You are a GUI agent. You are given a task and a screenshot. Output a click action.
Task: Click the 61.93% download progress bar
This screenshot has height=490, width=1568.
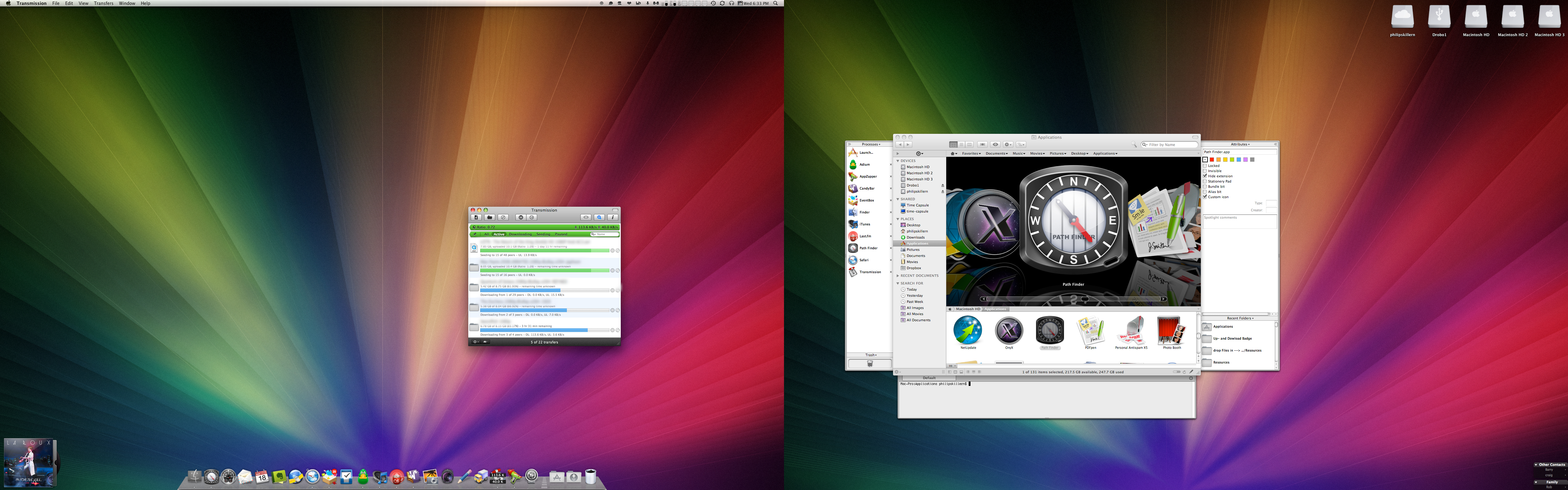545,290
